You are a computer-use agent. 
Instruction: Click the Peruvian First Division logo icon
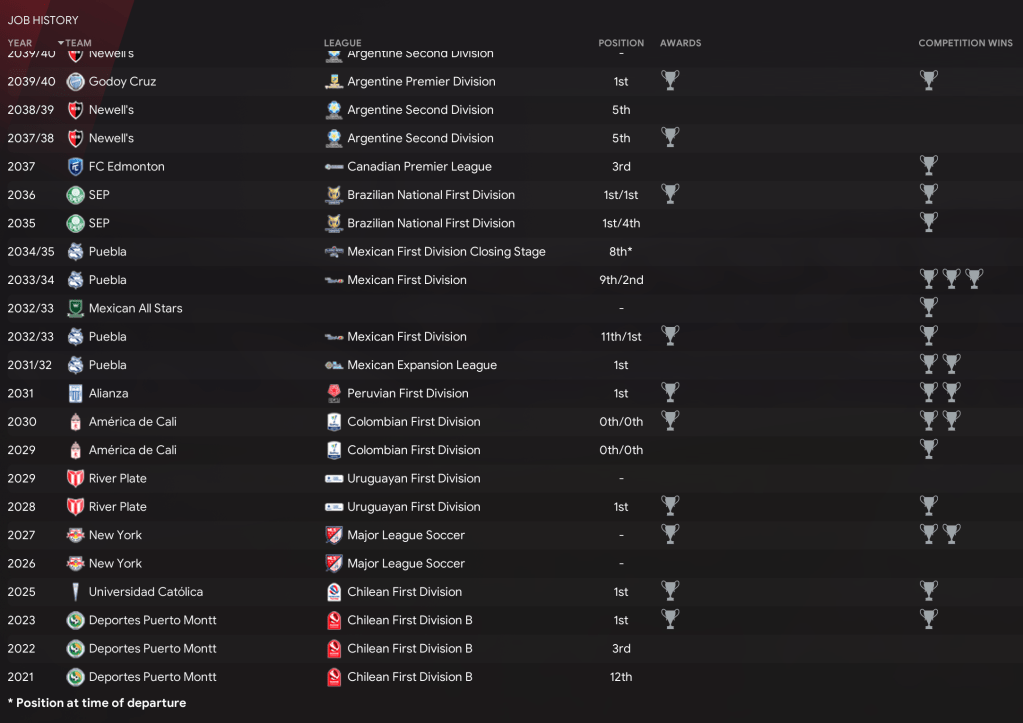tap(334, 394)
